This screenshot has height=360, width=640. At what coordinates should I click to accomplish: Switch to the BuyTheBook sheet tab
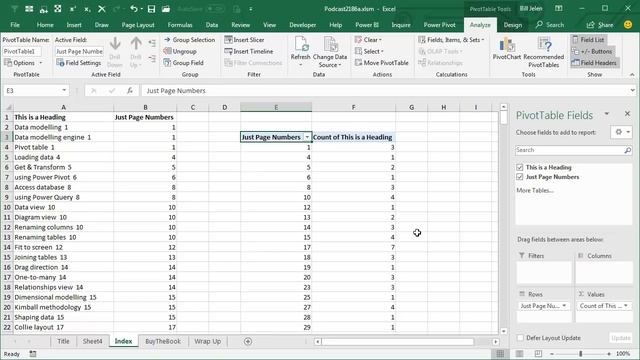pos(162,341)
